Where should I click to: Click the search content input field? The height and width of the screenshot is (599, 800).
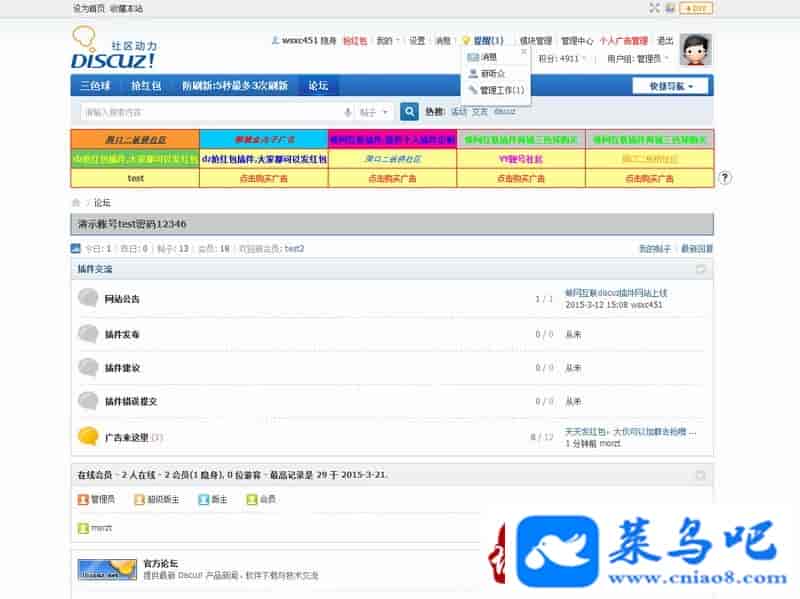210,112
